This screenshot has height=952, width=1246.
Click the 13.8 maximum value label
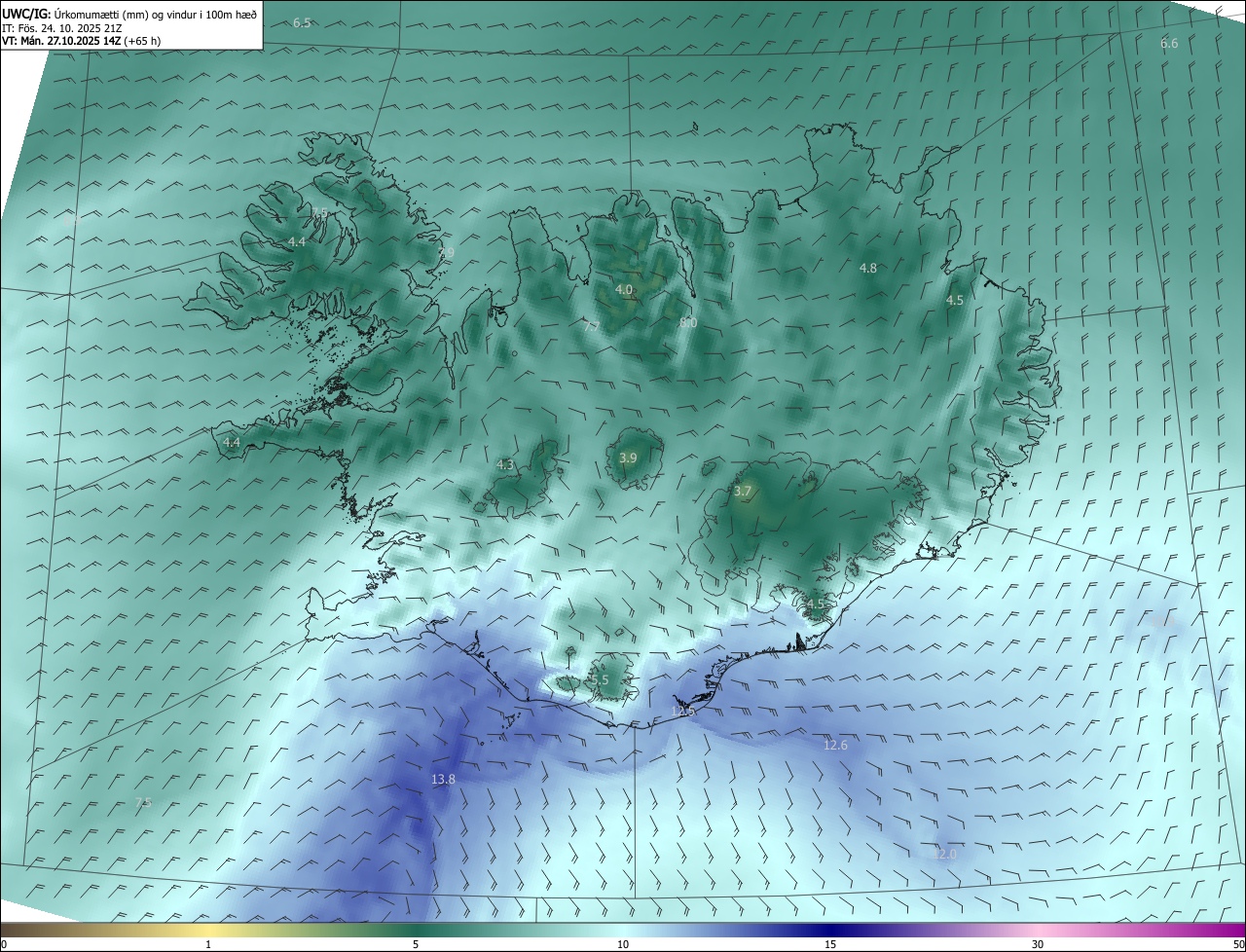click(443, 779)
